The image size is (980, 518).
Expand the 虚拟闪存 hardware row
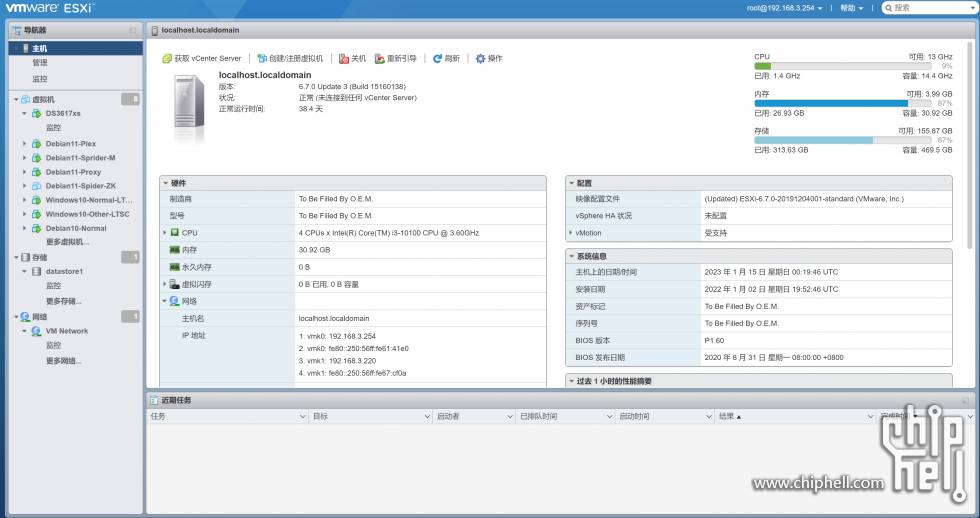click(165, 284)
